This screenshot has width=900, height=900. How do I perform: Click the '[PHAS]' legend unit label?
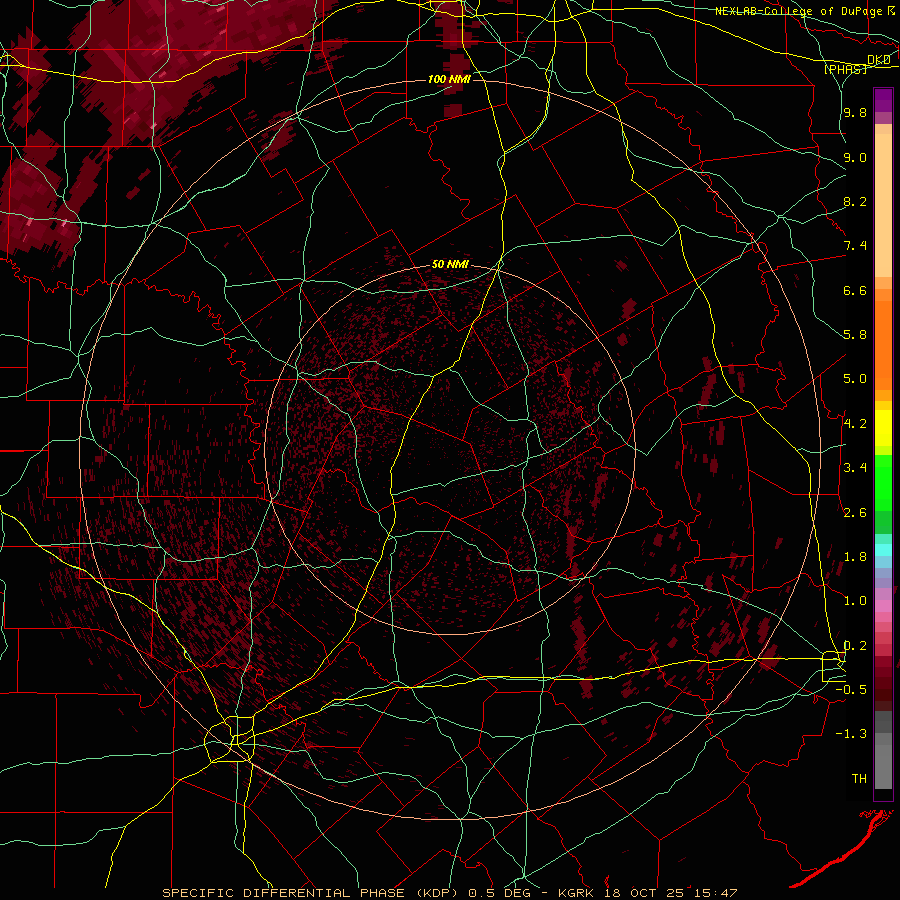pos(845,69)
